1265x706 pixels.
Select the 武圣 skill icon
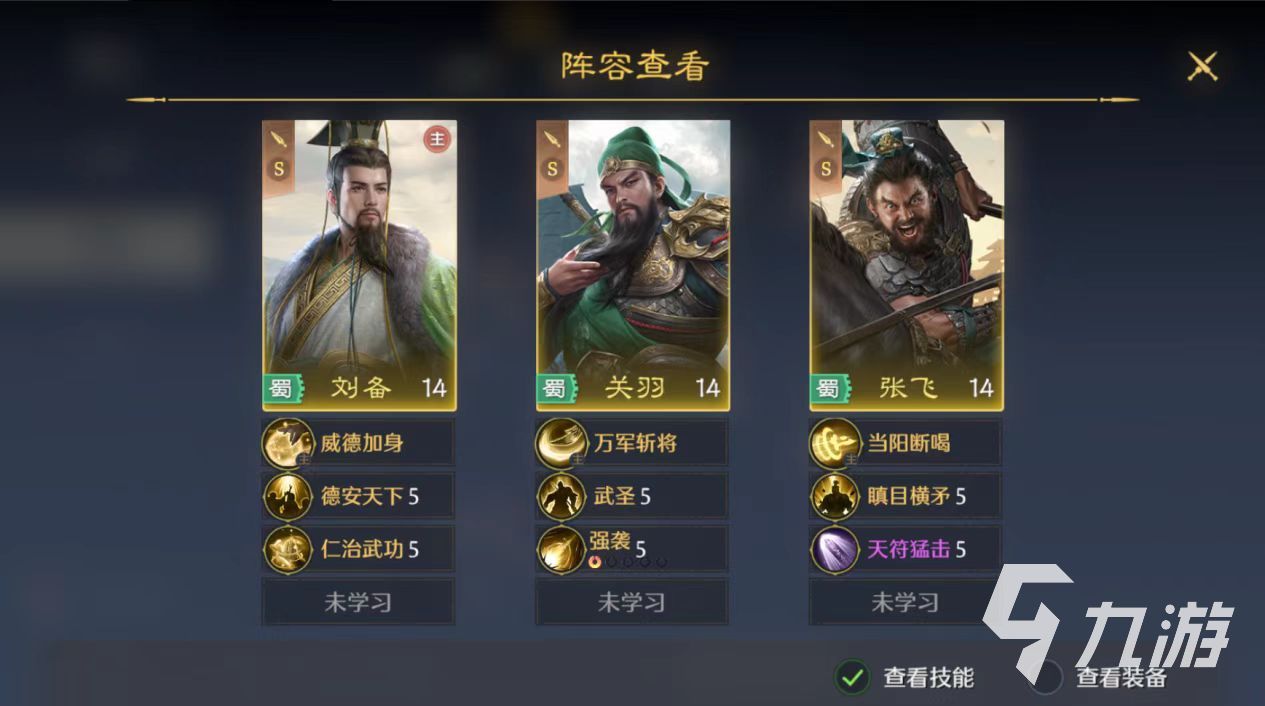(561, 496)
